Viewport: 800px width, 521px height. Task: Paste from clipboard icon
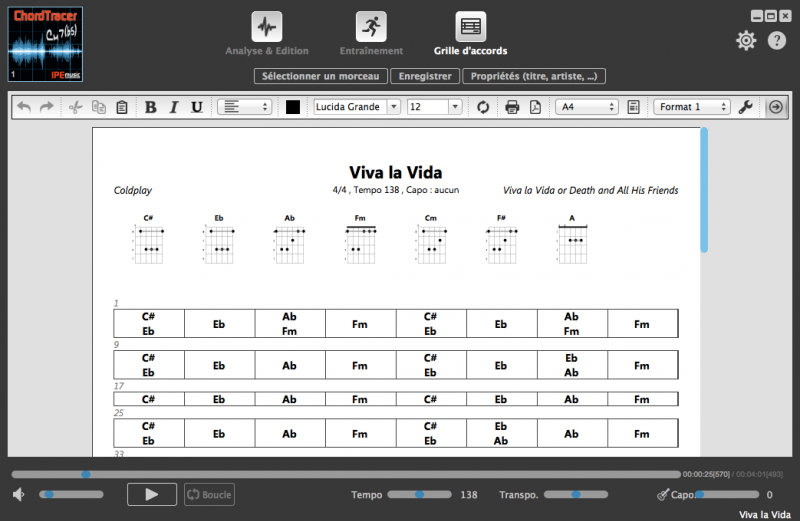point(122,107)
